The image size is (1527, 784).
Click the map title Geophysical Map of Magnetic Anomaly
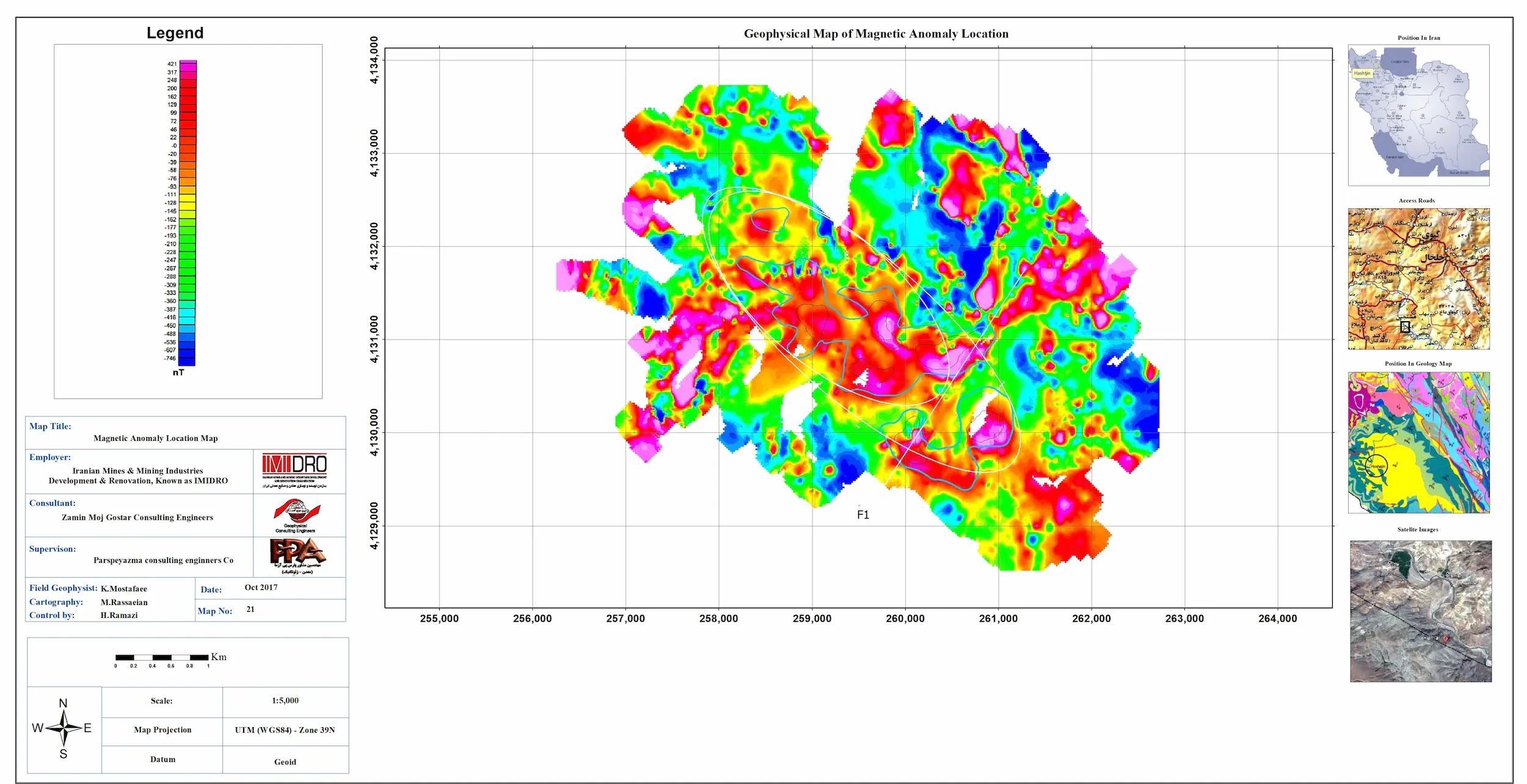coord(875,34)
